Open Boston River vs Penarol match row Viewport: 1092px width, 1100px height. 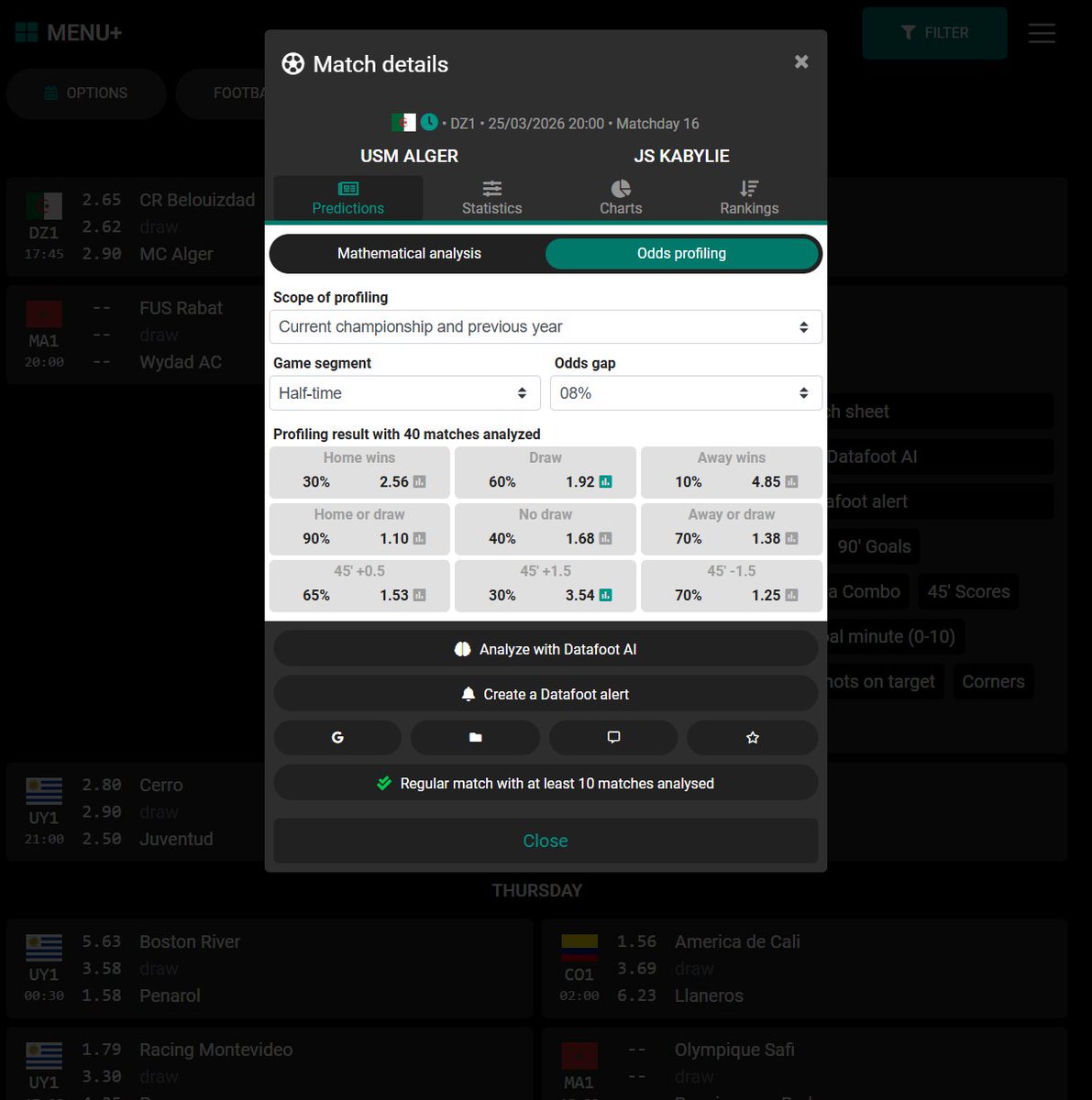pyautogui.click(x=270, y=969)
